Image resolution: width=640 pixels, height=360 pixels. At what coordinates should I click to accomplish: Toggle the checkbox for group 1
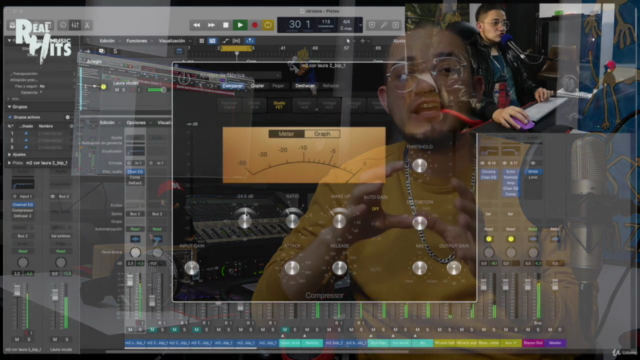pyautogui.click(x=26, y=133)
